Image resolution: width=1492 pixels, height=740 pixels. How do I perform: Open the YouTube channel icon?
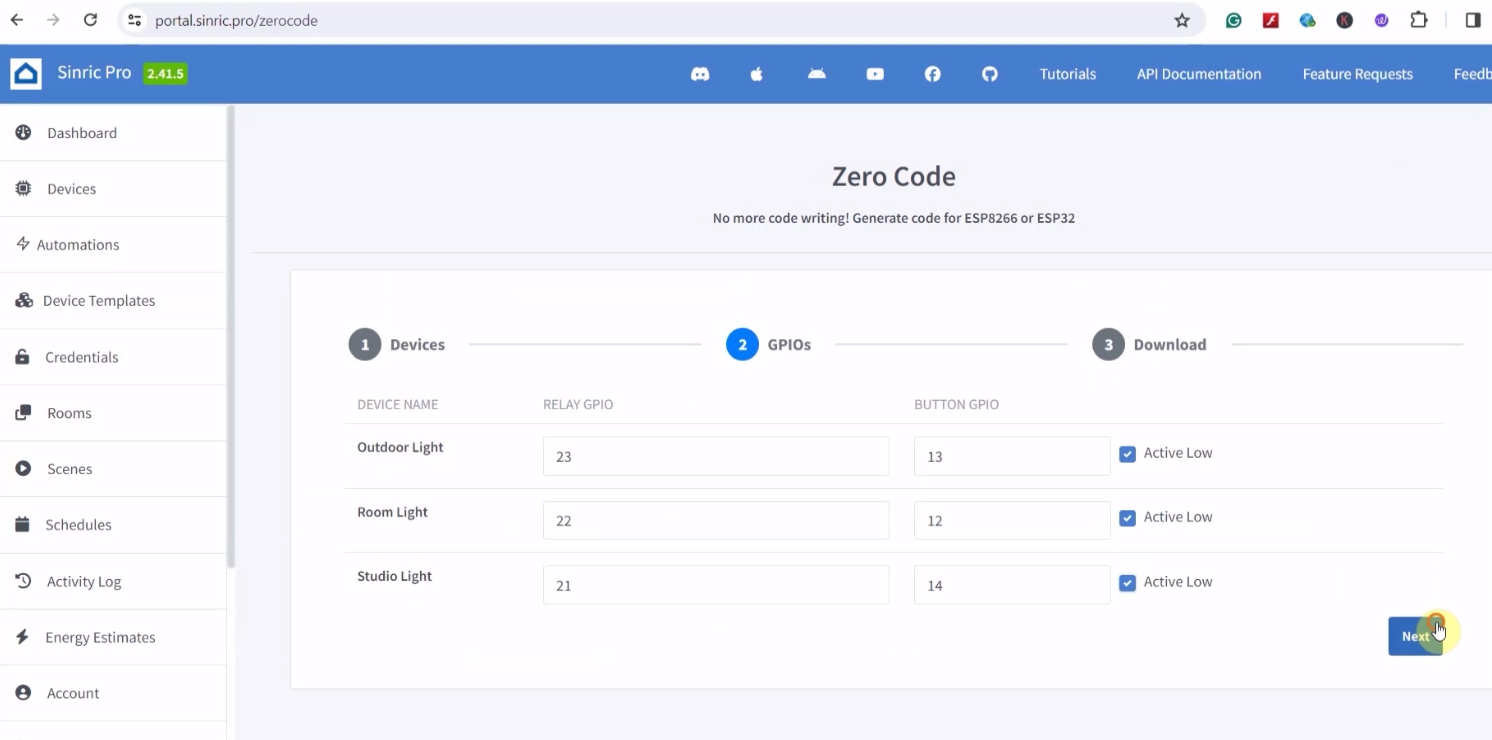point(874,73)
